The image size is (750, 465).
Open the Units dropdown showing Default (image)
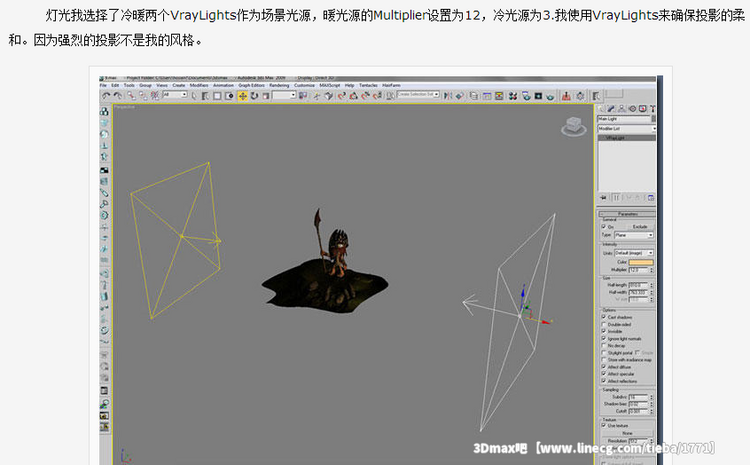(634, 253)
